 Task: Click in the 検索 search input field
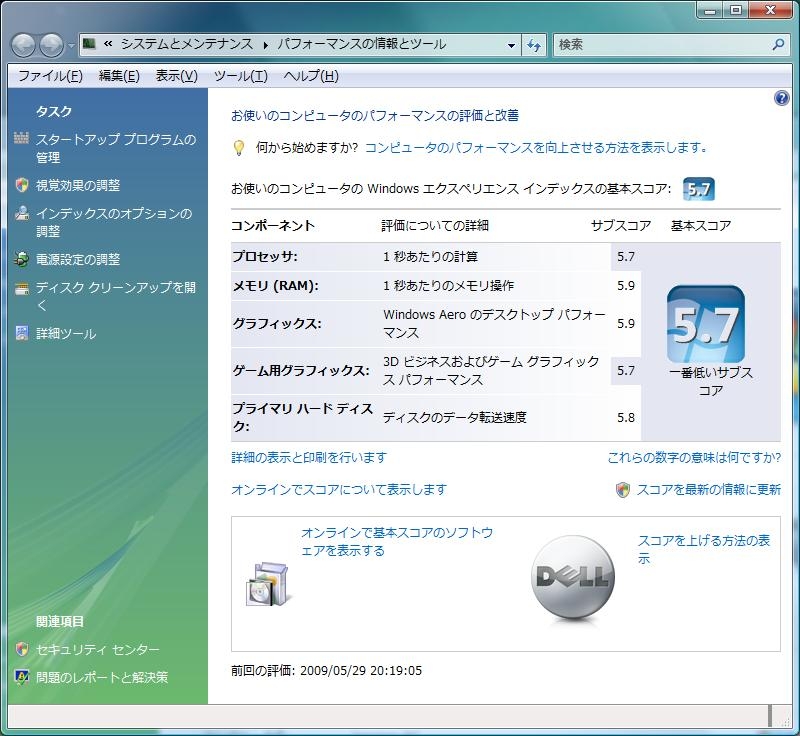click(x=660, y=45)
